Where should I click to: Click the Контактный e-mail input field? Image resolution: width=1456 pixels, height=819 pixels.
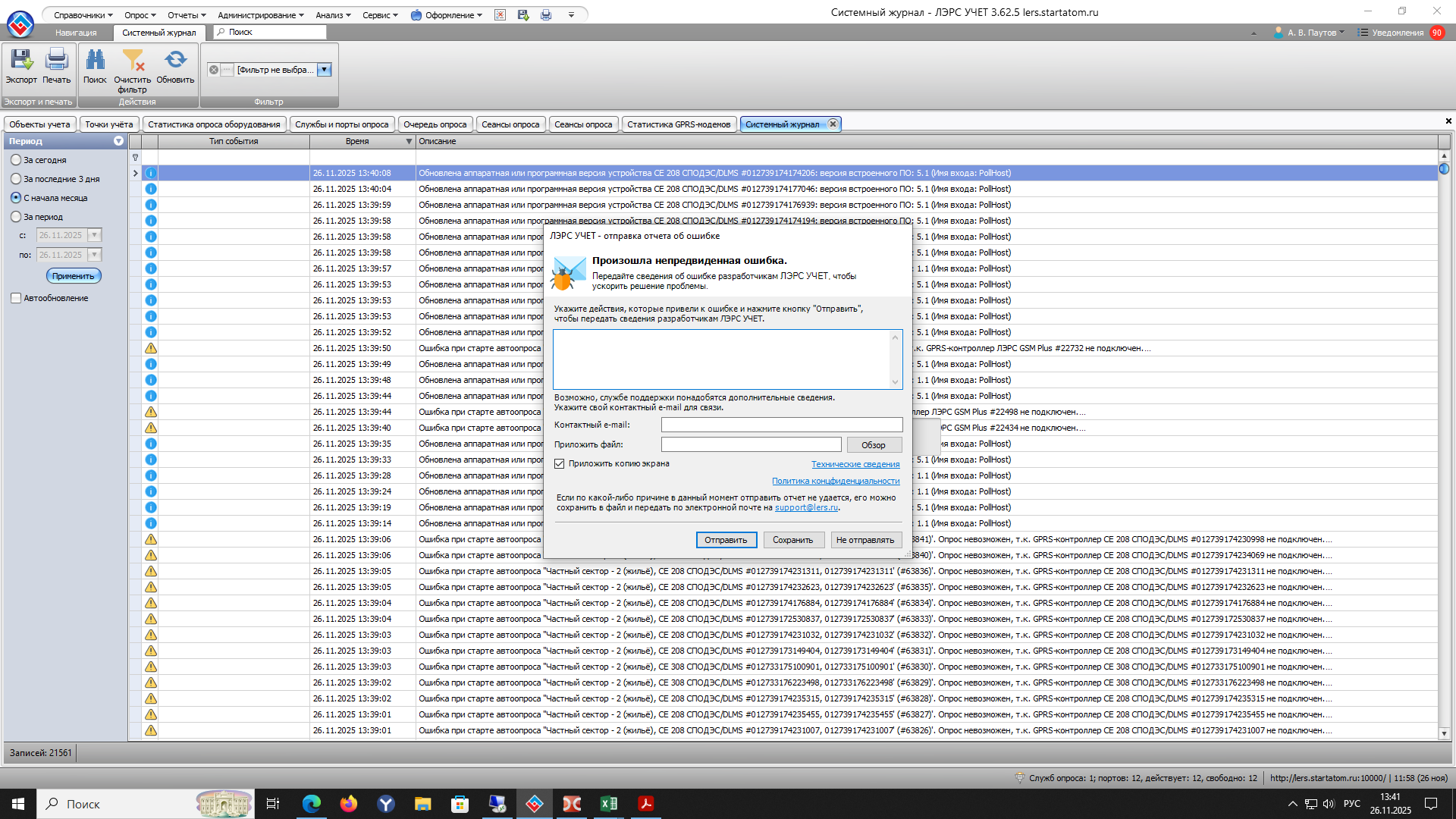781,425
